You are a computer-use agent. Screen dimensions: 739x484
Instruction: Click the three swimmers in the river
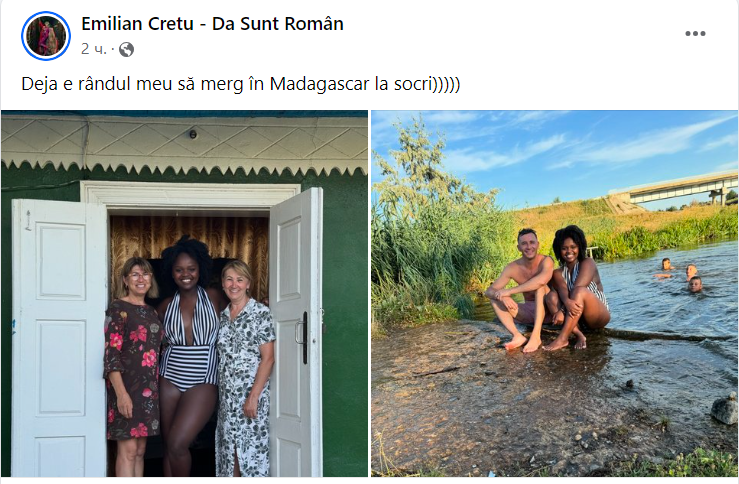pyautogui.click(x=679, y=274)
